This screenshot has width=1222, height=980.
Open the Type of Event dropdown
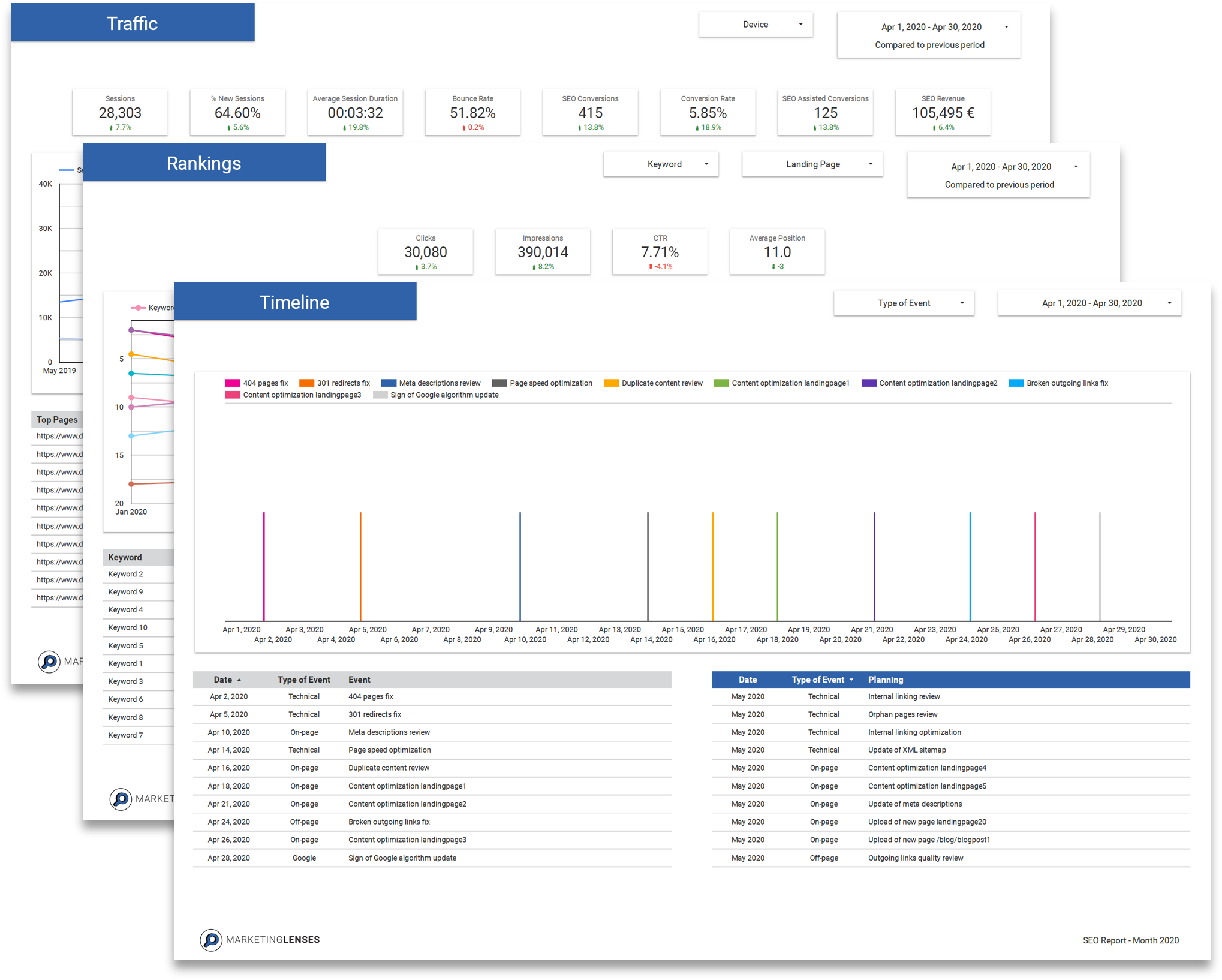pyautogui.click(x=904, y=303)
